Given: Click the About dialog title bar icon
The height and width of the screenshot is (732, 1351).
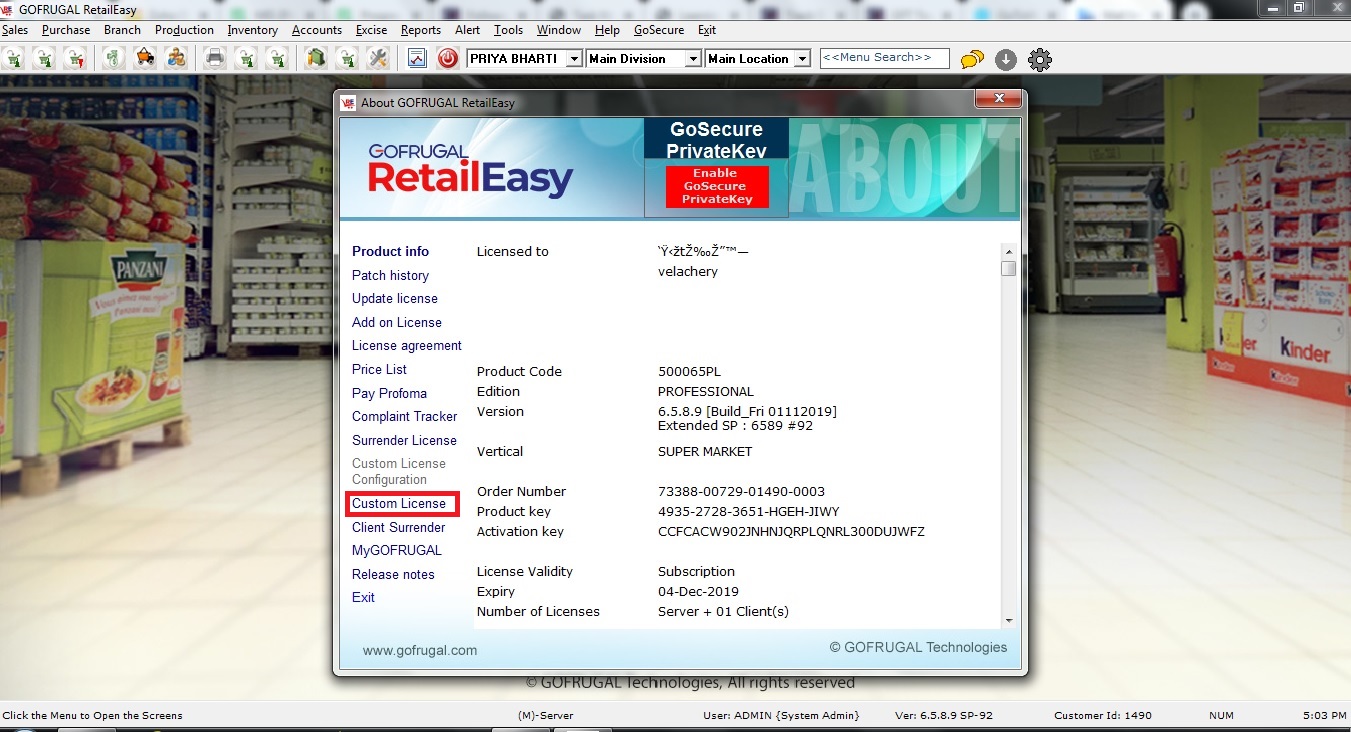Looking at the screenshot, I should pyautogui.click(x=348, y=102).
